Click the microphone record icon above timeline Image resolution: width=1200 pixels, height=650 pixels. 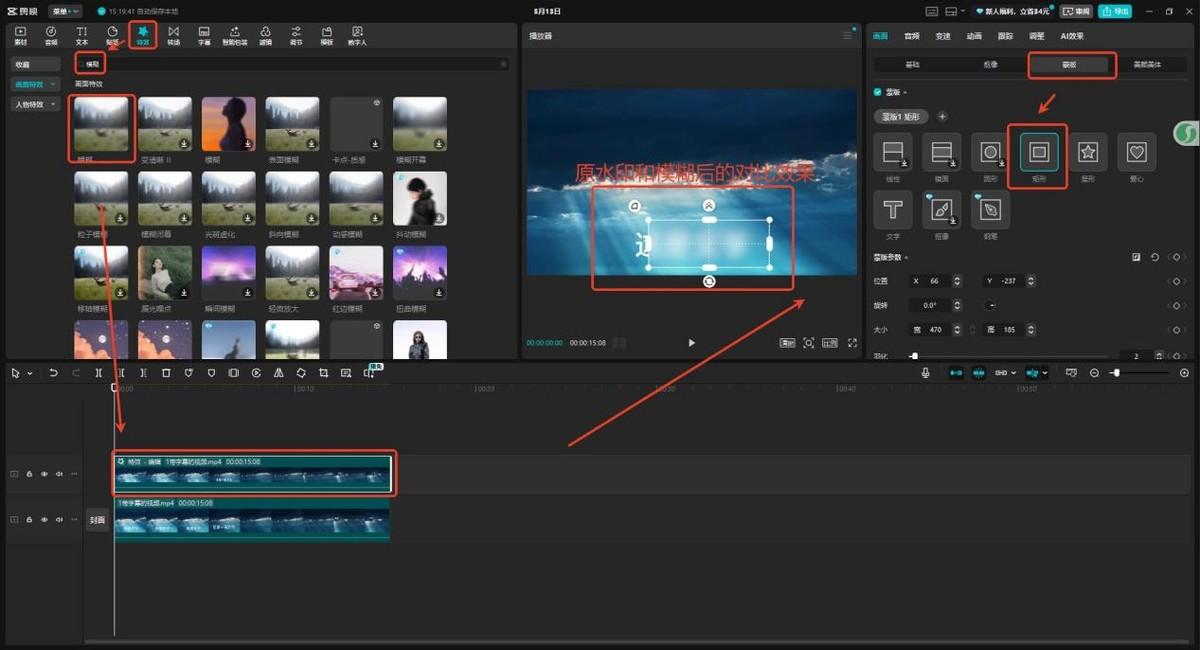pos(925,373)
